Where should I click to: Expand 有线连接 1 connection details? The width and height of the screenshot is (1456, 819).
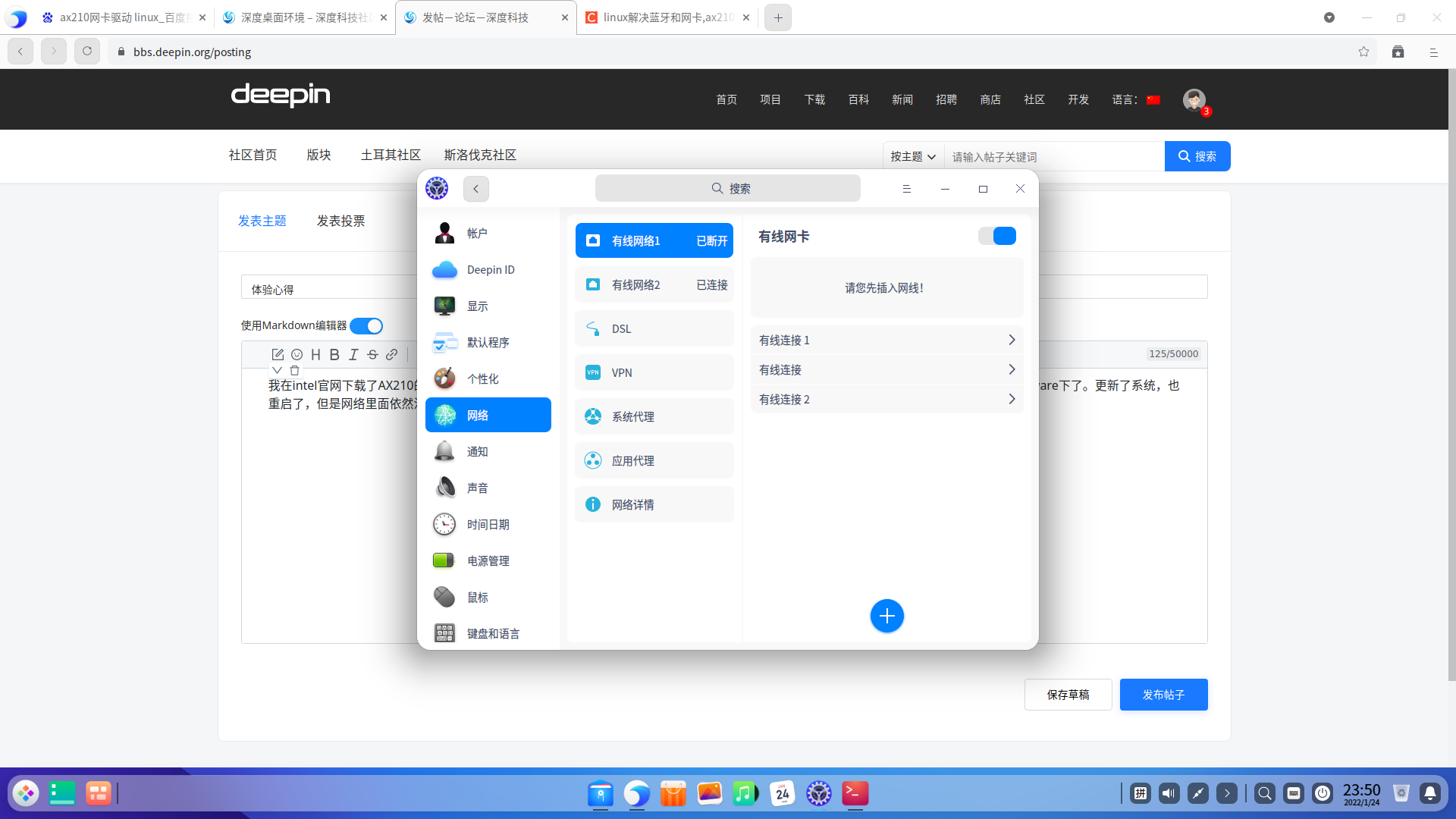886,340
